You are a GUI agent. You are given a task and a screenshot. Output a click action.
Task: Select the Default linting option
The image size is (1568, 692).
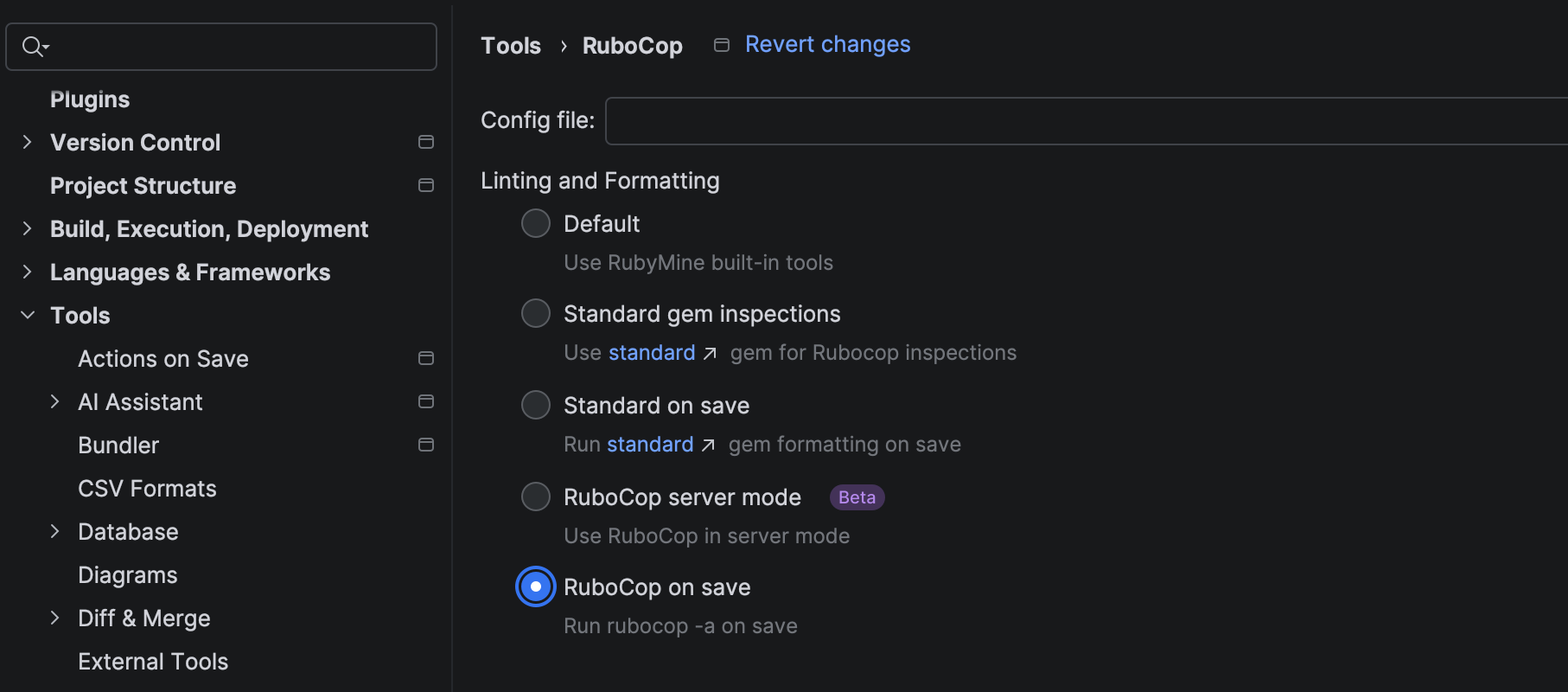coord(535,222)
